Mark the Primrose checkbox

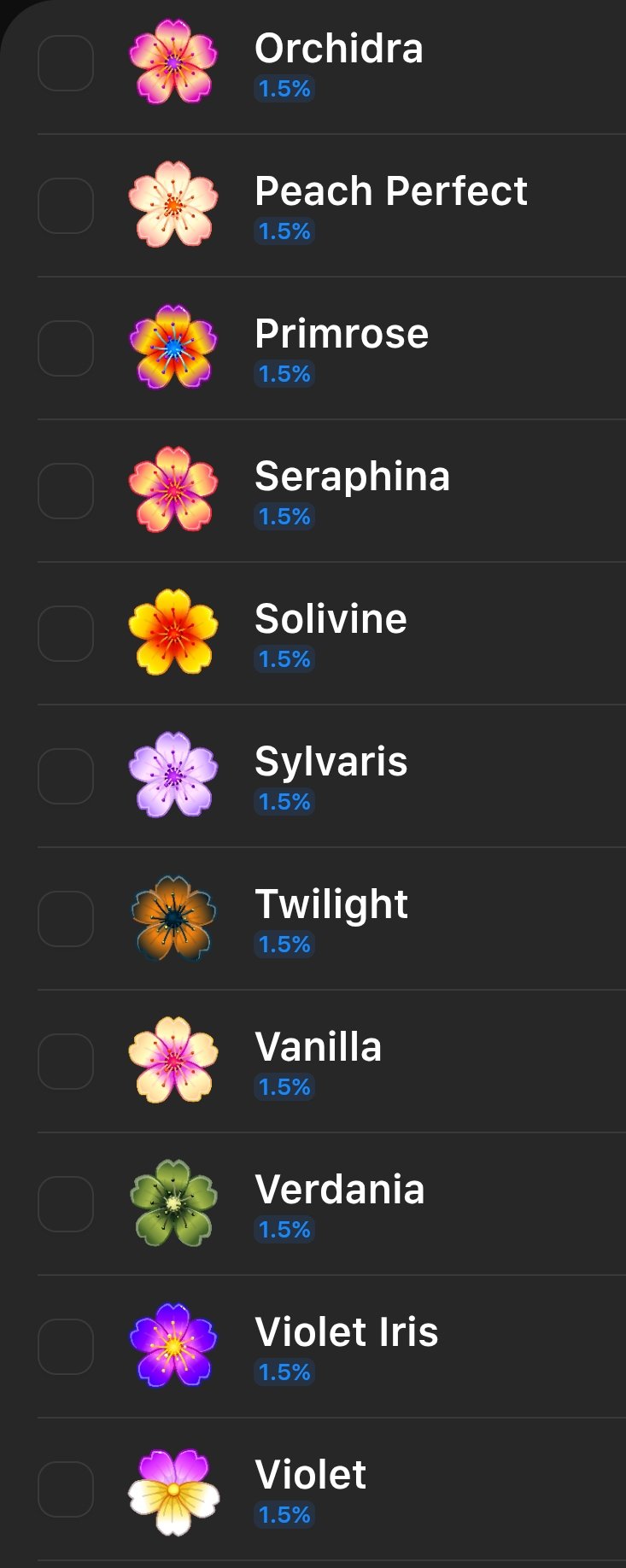66,348
